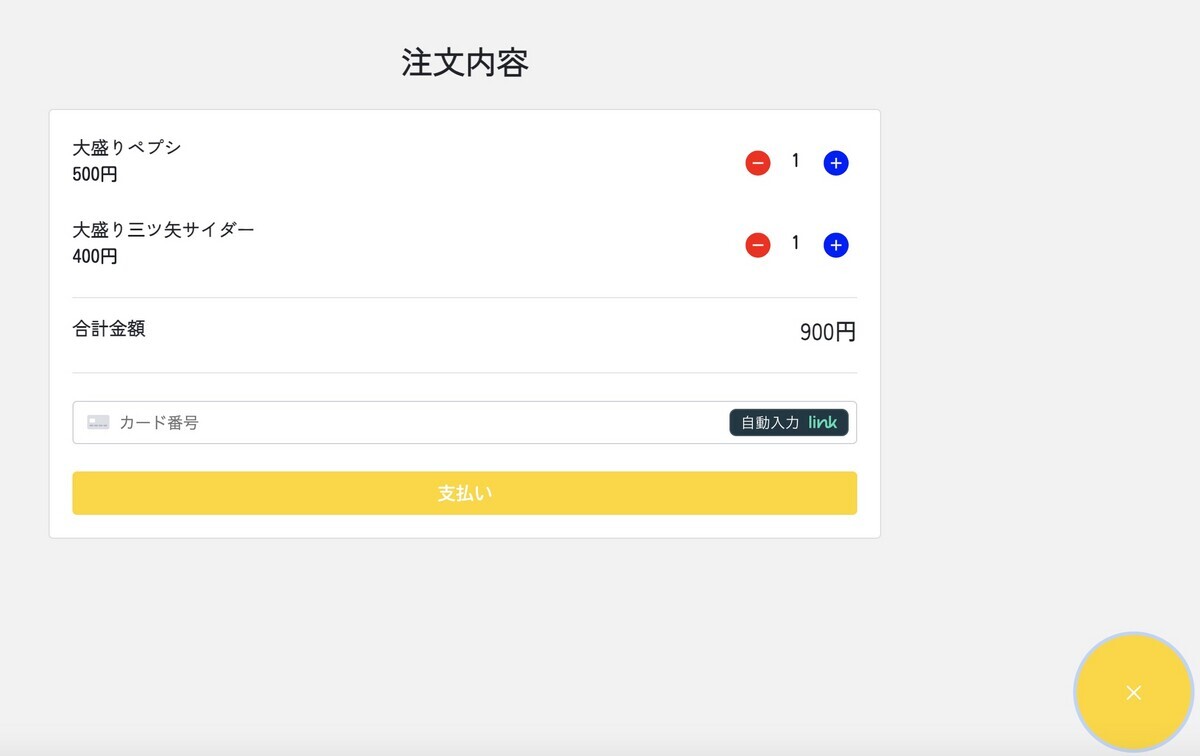The width and height of the screenshot is (1200, 756).
Task: Click the 900円 total amount text
Action: click(827, 331)
